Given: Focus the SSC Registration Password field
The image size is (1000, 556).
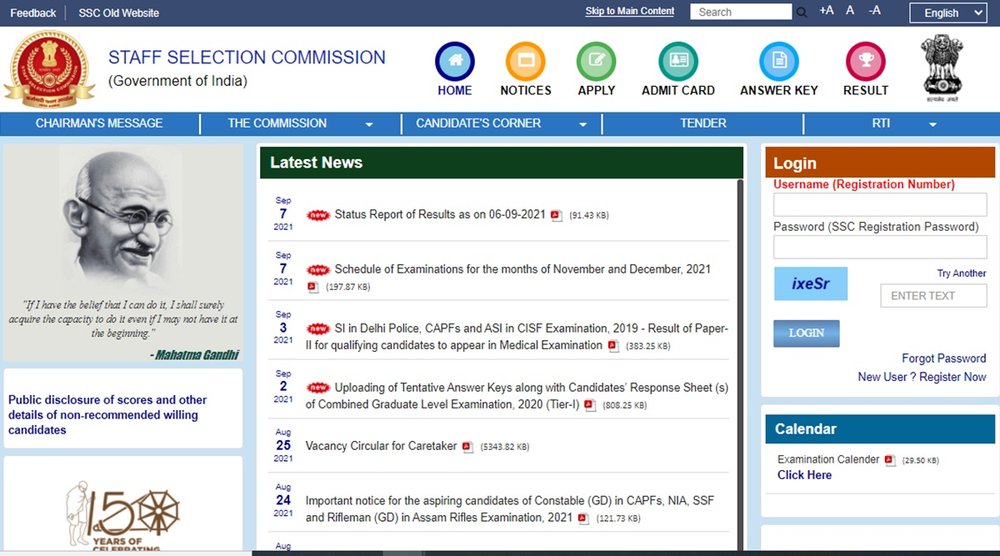Looking at the screenshot, I should [879, 247].
